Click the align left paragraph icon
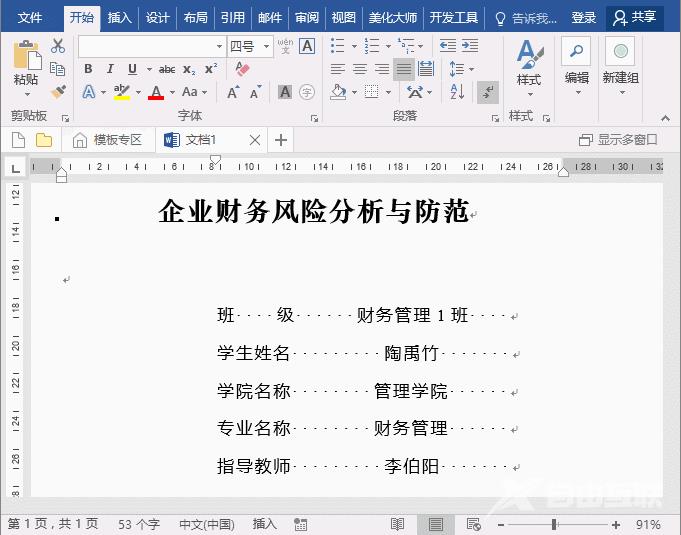Viewport: 681px width, 535px height. coord(338,69)
